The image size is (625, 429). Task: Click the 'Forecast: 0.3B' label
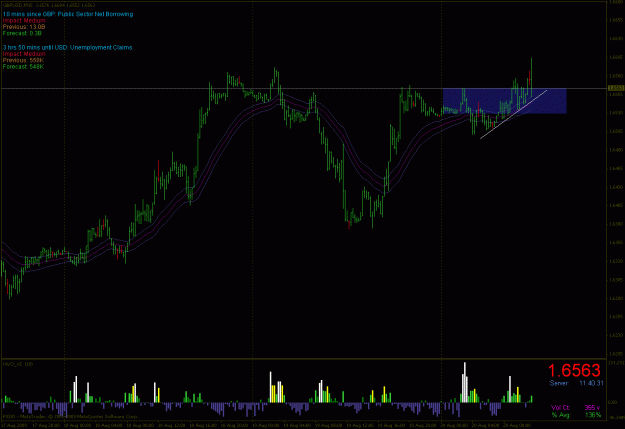tap(22, 33)
